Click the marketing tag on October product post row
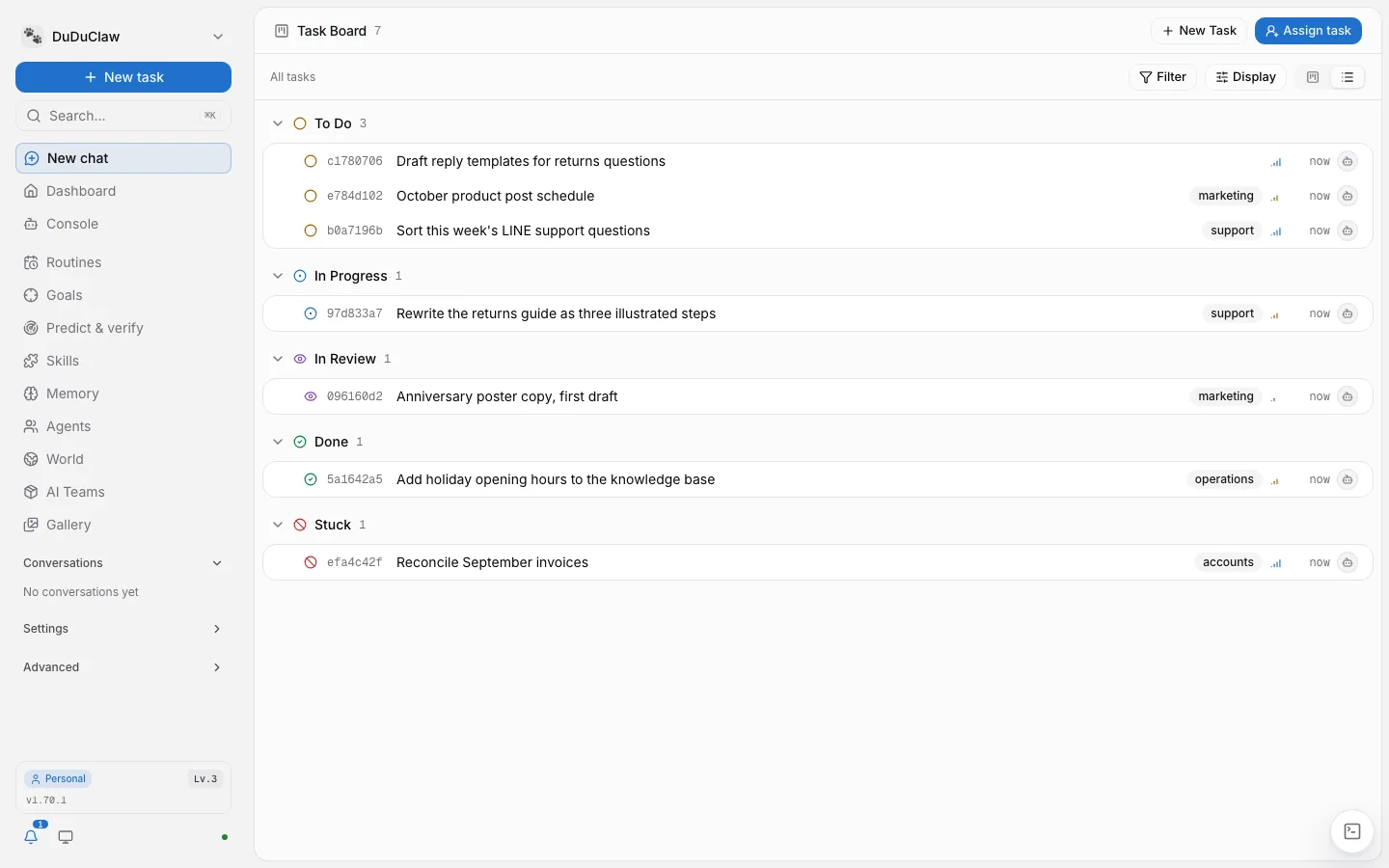The width and height of the screenshot is (1389, 868). 1226,196
